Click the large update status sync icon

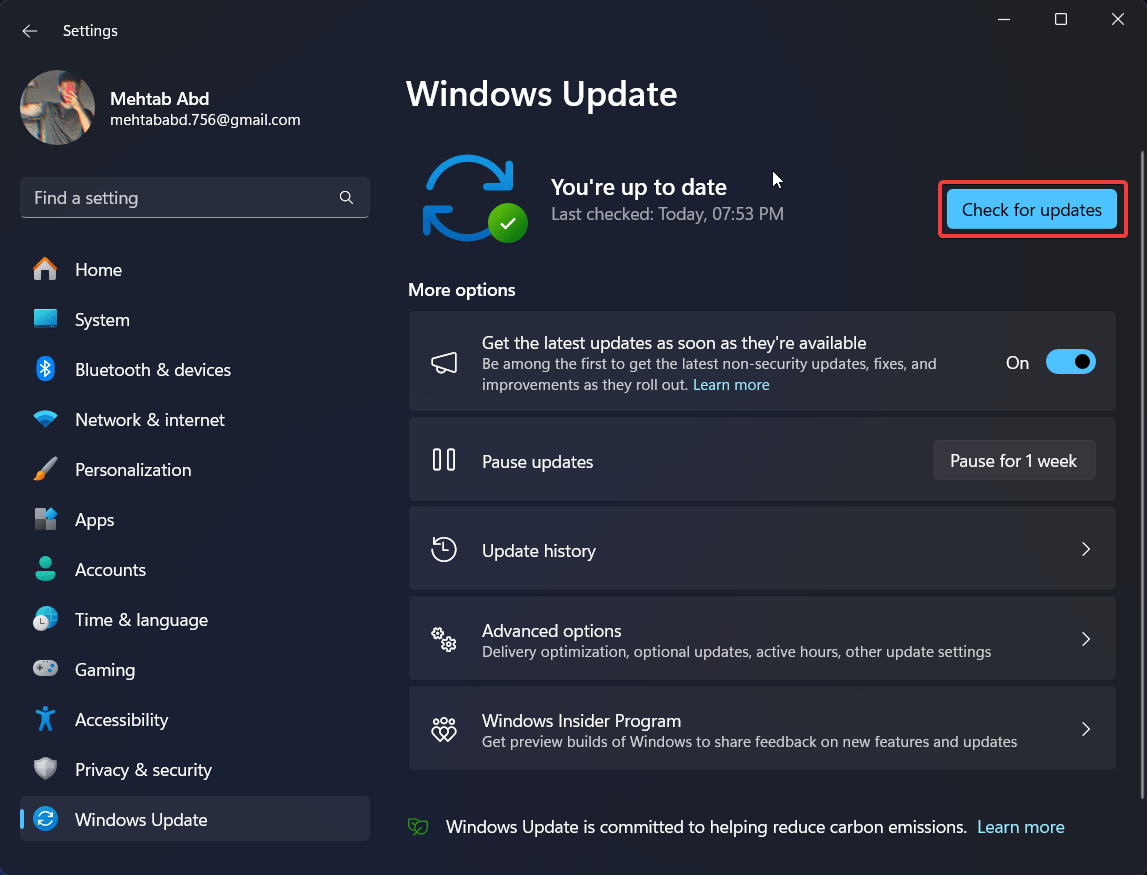[x=475, y=198]
